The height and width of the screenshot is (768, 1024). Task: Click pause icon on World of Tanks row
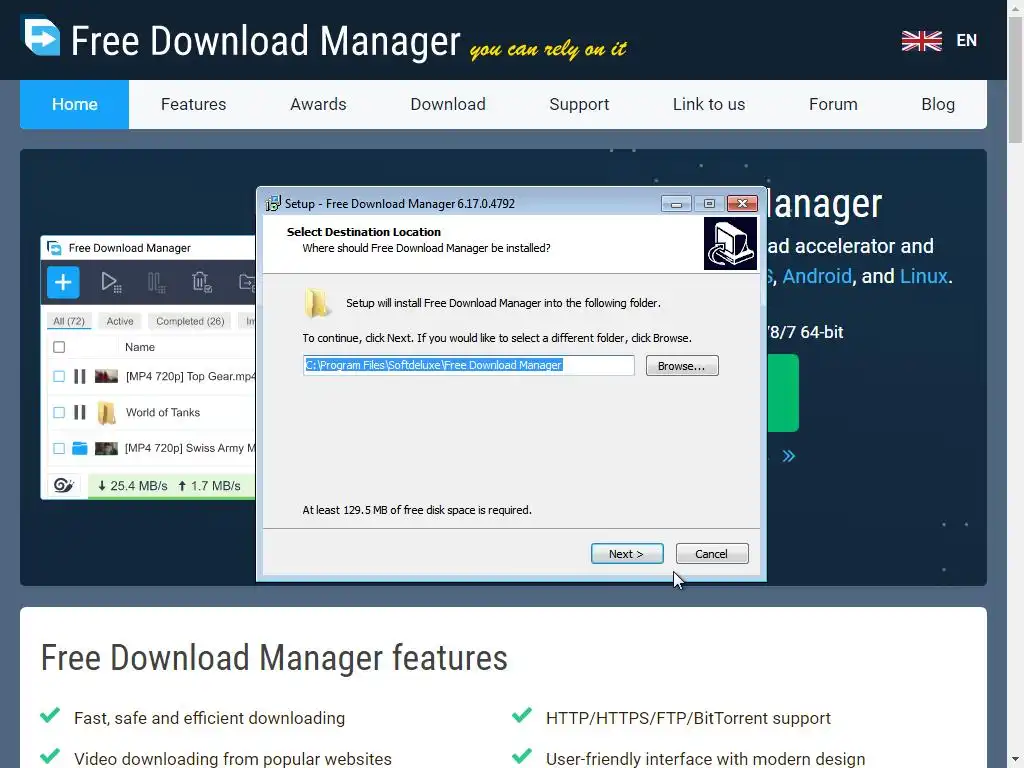[x=80, y=412]
